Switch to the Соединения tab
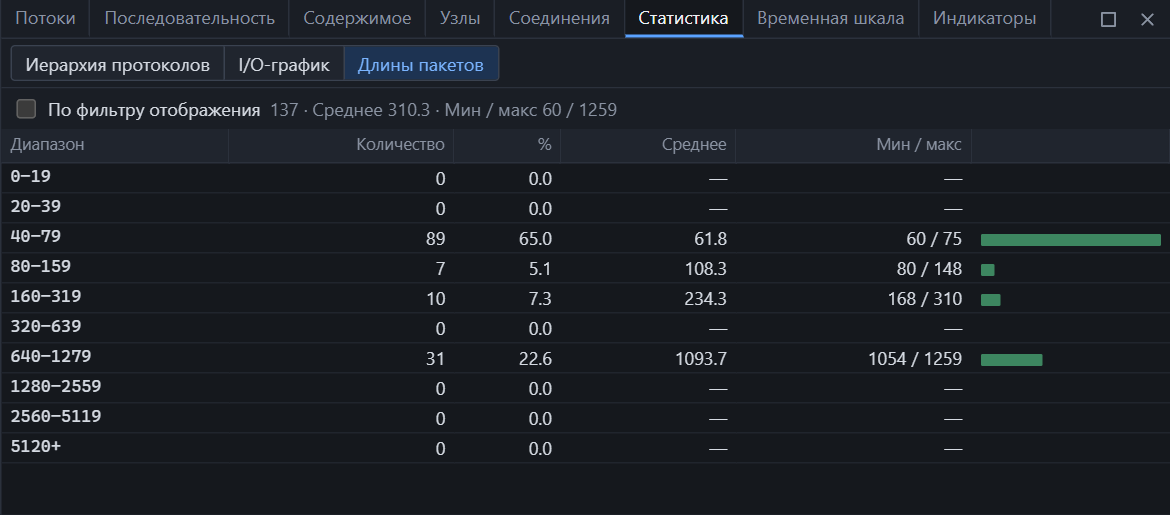This screenshot has width=1170, height=515. (560, 19)
